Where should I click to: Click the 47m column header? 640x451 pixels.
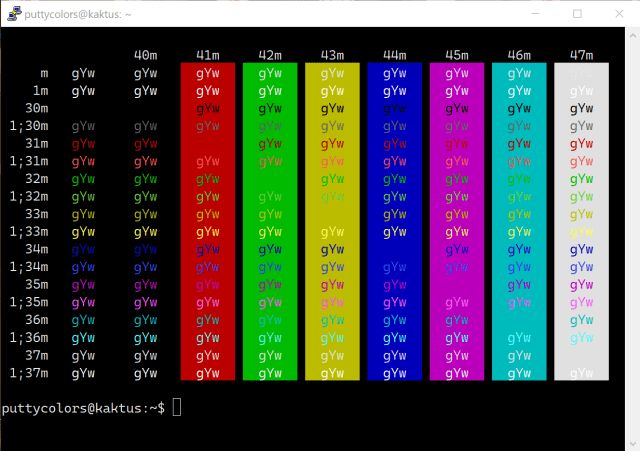click(581, 55)
